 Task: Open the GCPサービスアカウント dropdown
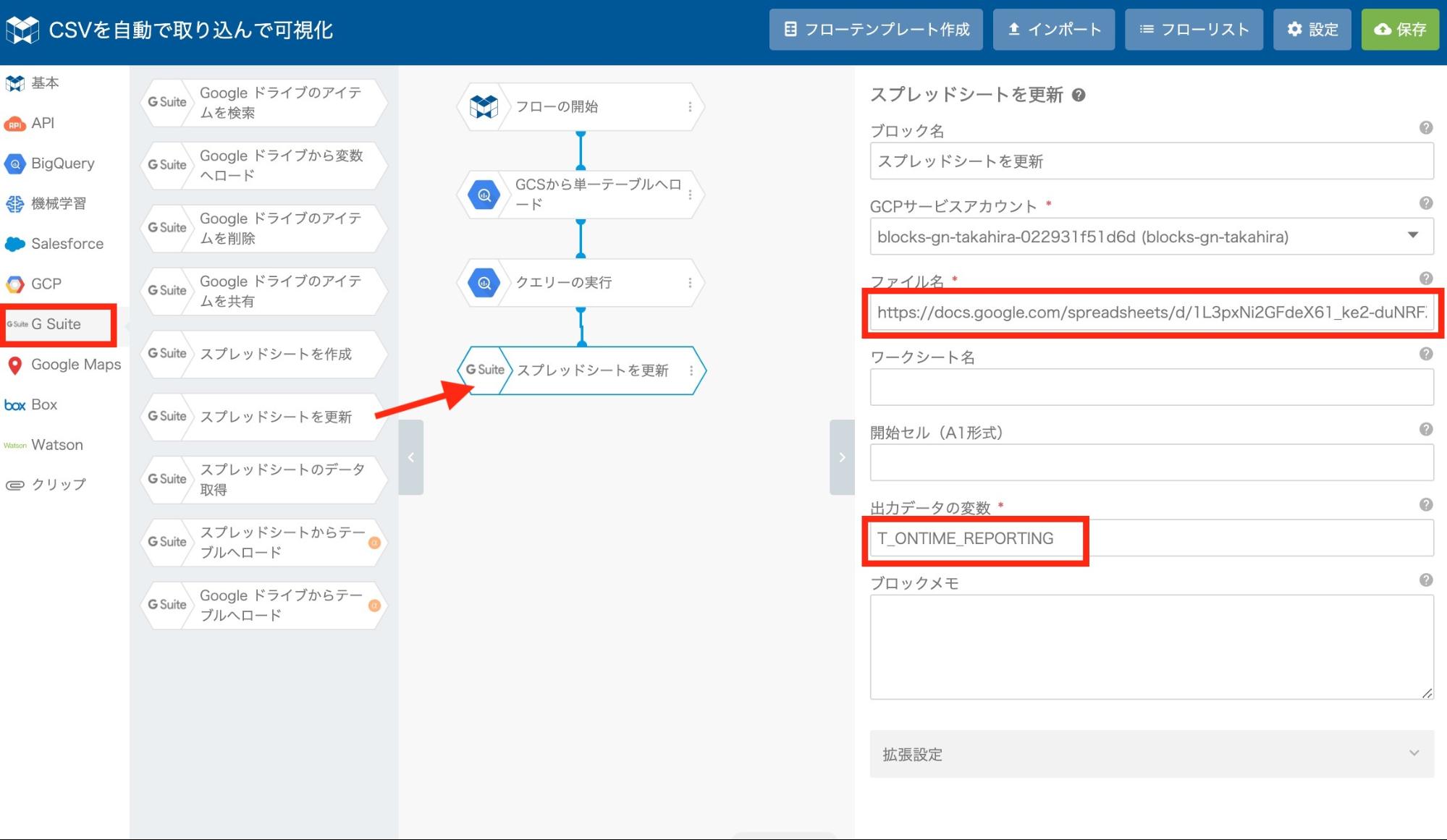pos(1152,237)
